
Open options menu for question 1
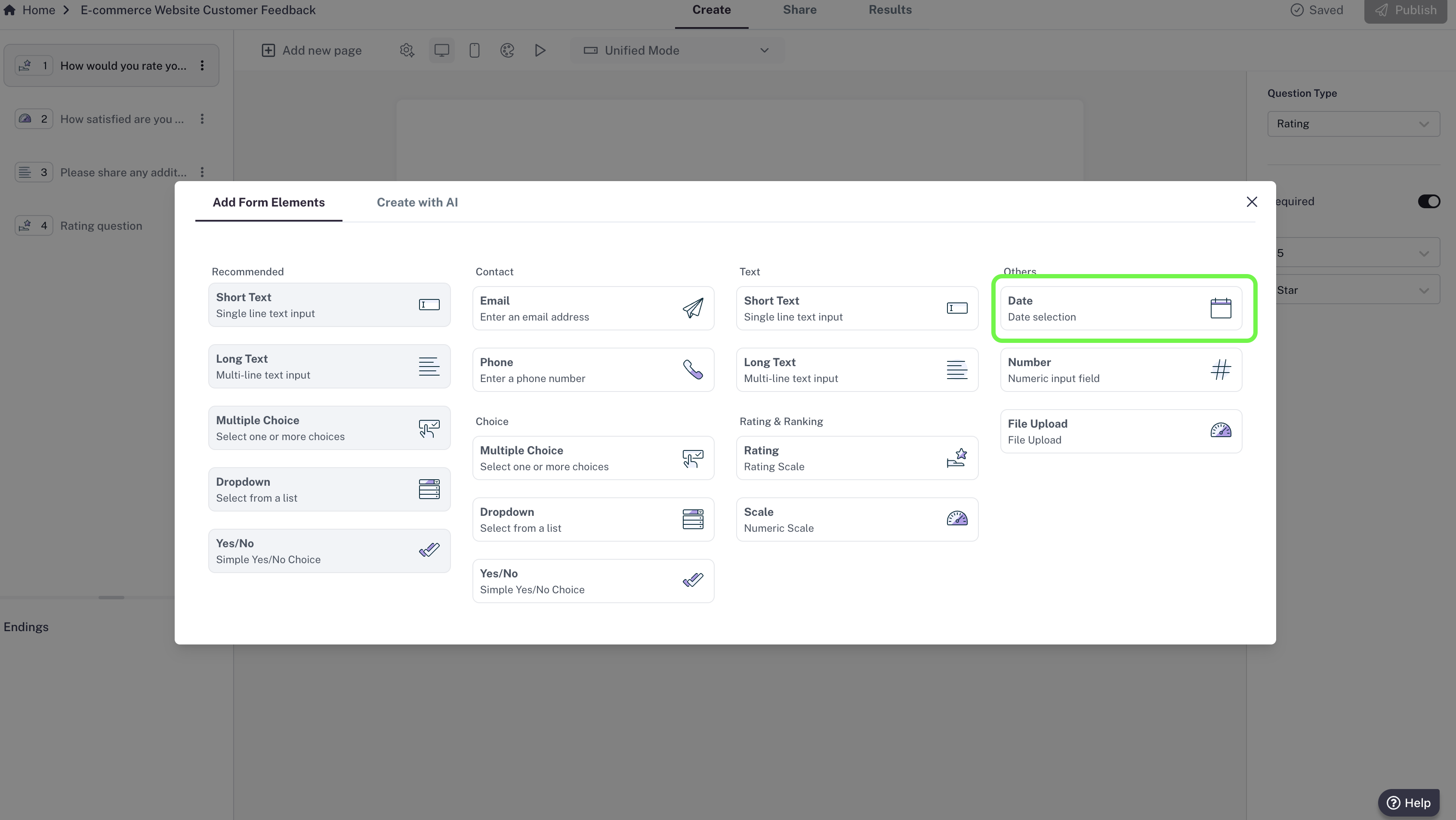point(202,65)
